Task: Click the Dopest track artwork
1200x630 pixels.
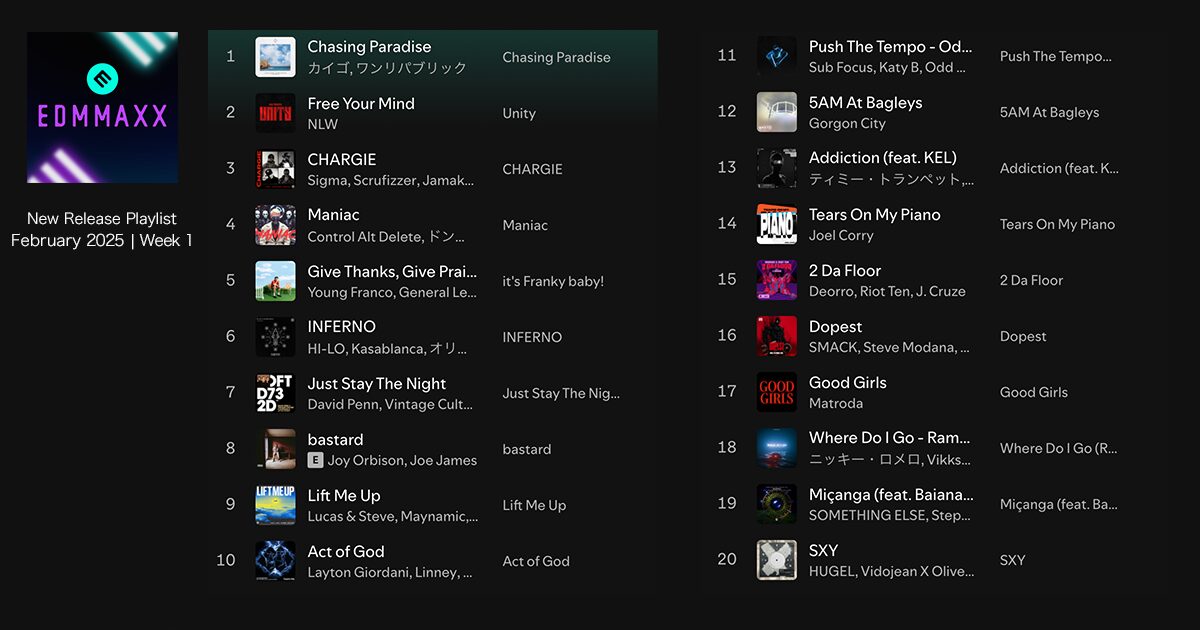Action: 777,336
